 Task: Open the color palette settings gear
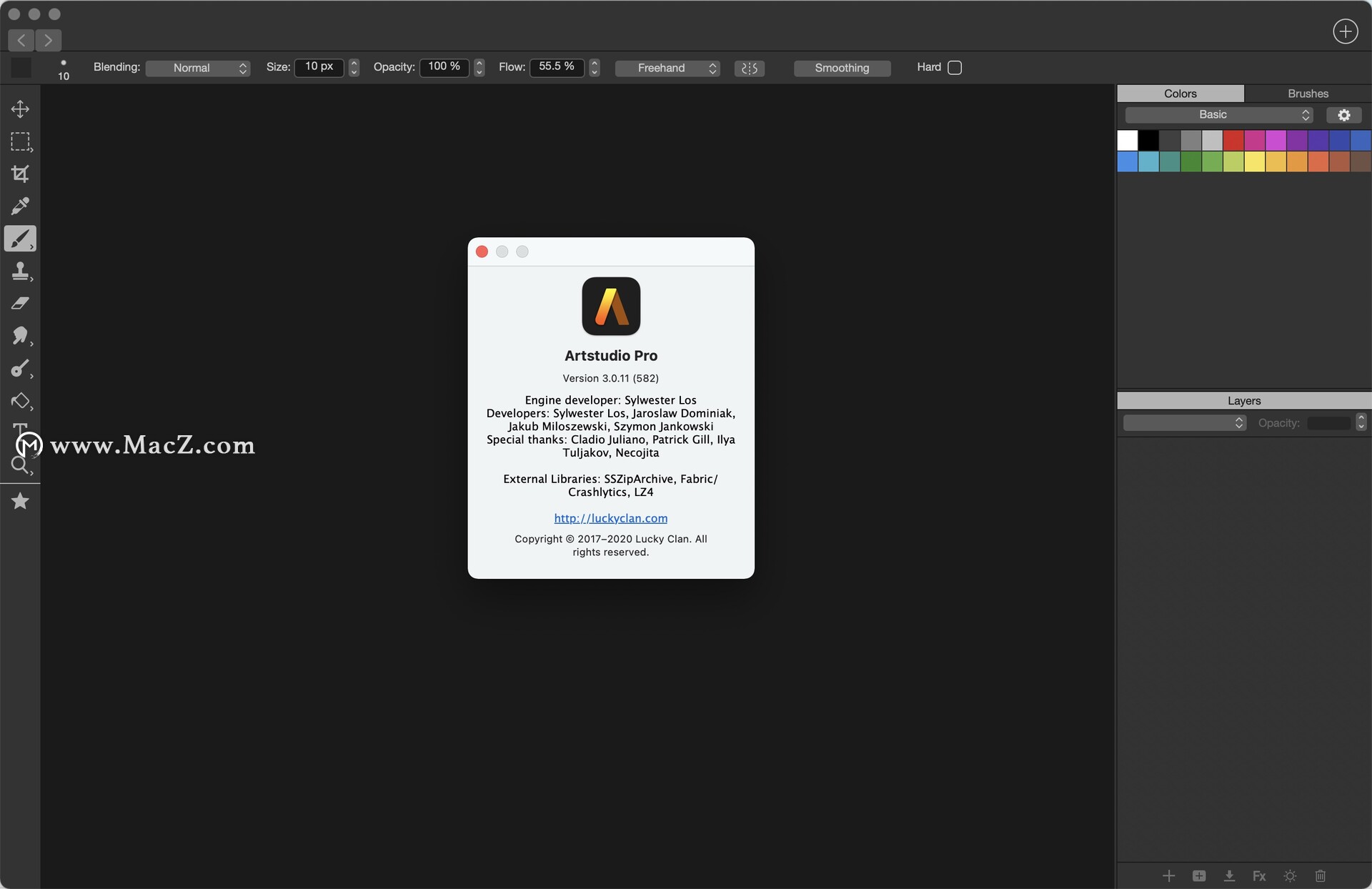pos(1343,115)
